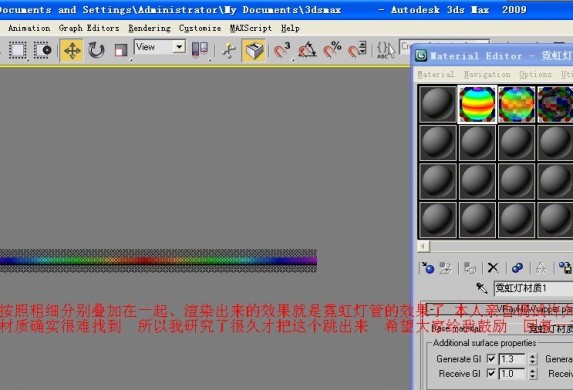Image resolution: width=573 pixels, height=390 pixels.
Task: Click the Reset Map/Mtl delete X icon
Action: tap(493, 268)
